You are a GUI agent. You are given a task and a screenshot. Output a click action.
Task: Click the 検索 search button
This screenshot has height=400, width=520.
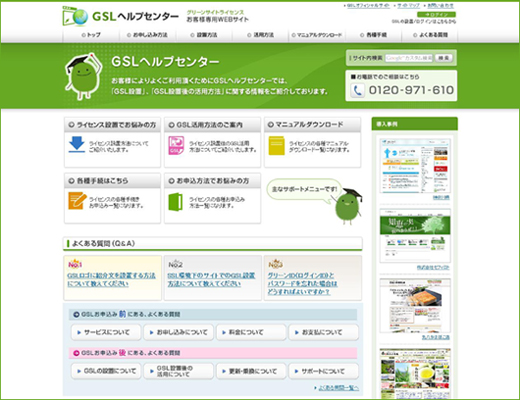pos(444,58)
